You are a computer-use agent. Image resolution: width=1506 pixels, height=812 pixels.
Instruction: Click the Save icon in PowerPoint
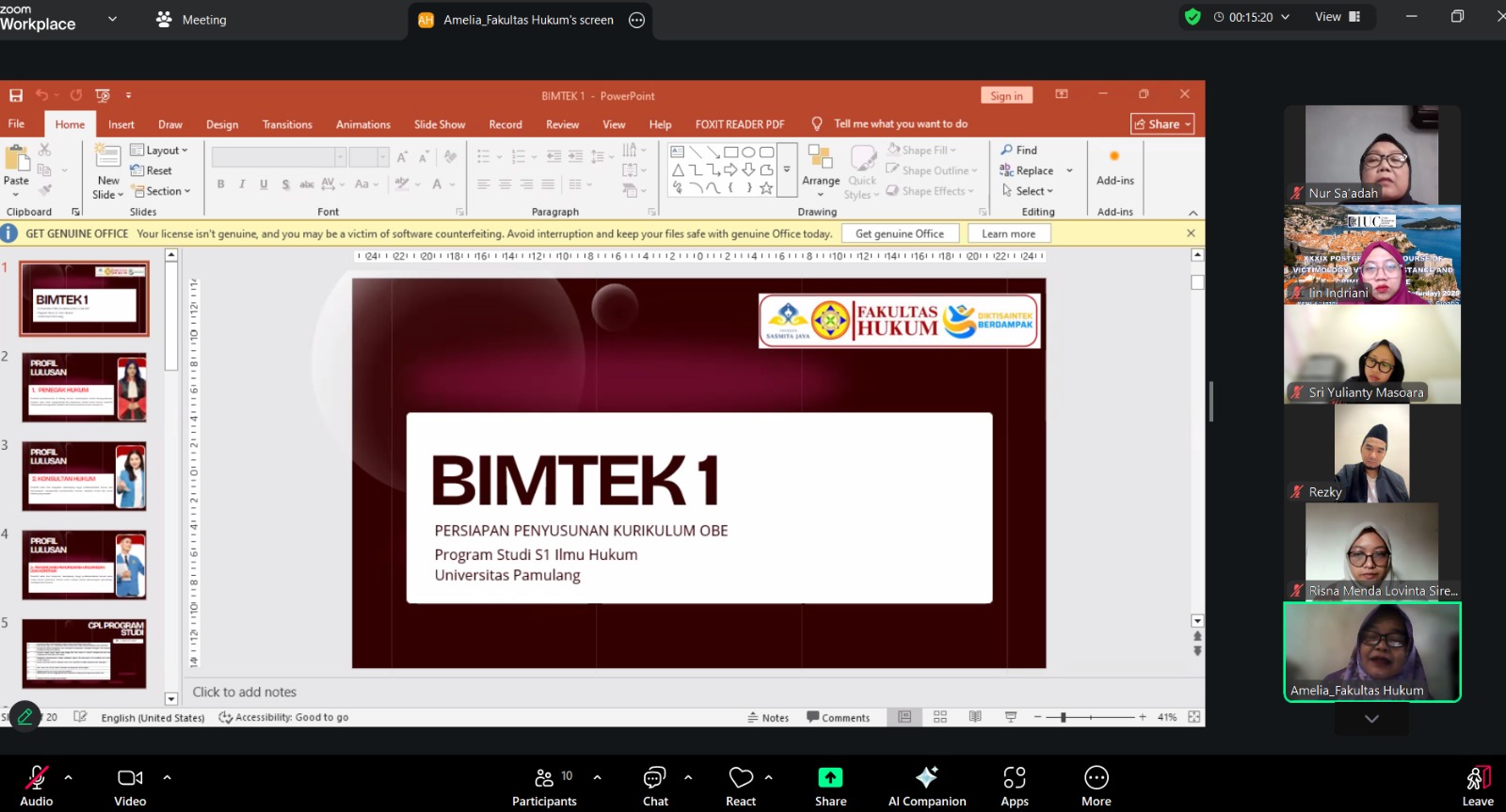[x=16, y=95]
